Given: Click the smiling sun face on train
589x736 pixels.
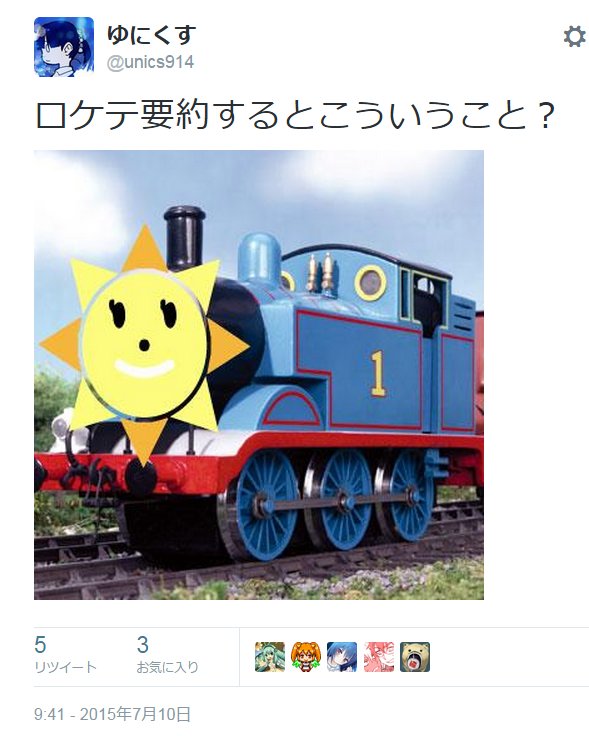Looking at the screenshot, I should 144,344.
